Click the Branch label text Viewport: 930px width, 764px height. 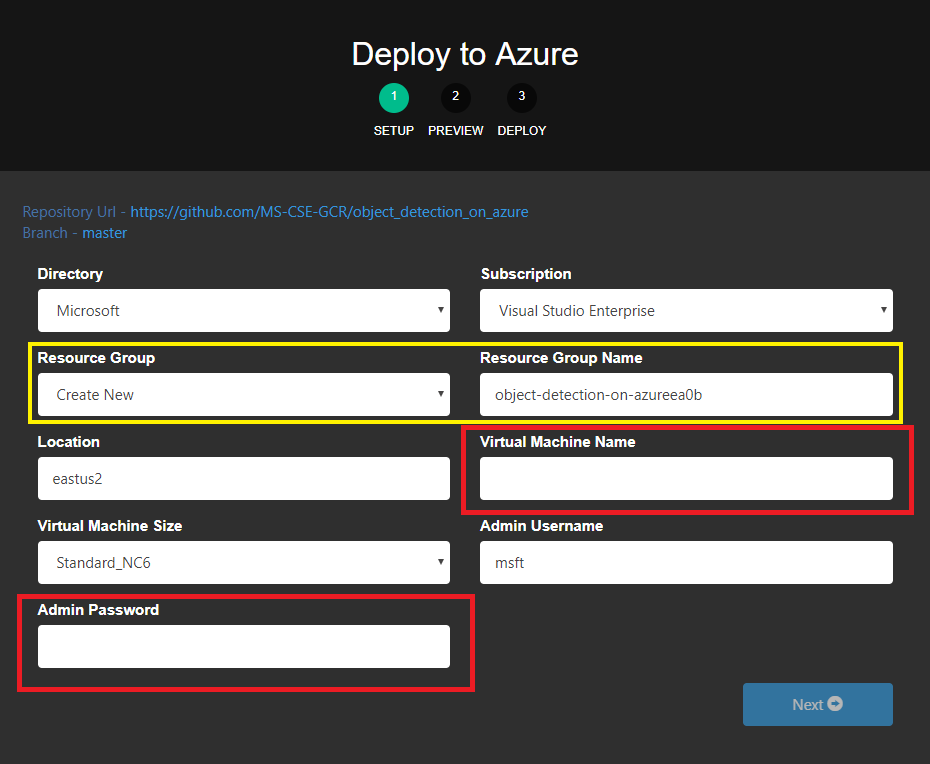click(x=45, y=233)
